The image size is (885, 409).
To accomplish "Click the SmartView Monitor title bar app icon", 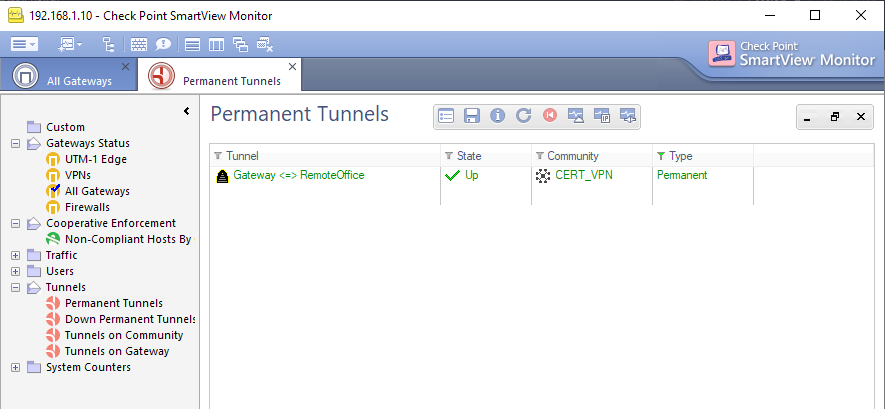I will pos(16,15).
